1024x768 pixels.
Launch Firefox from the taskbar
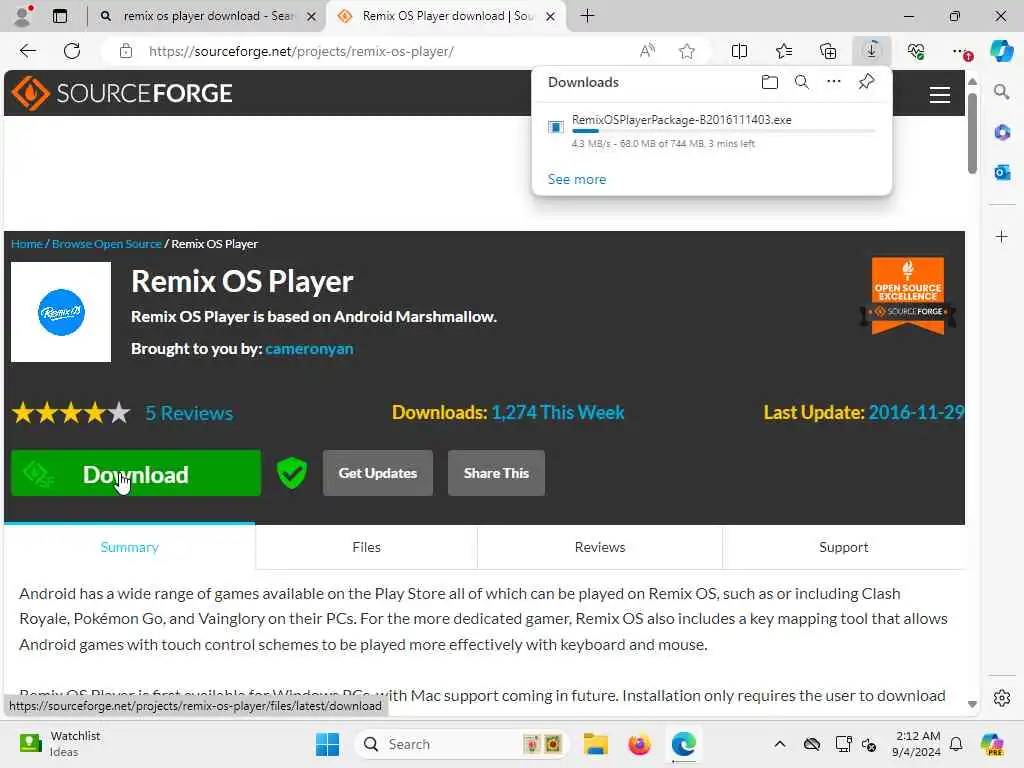639,744
